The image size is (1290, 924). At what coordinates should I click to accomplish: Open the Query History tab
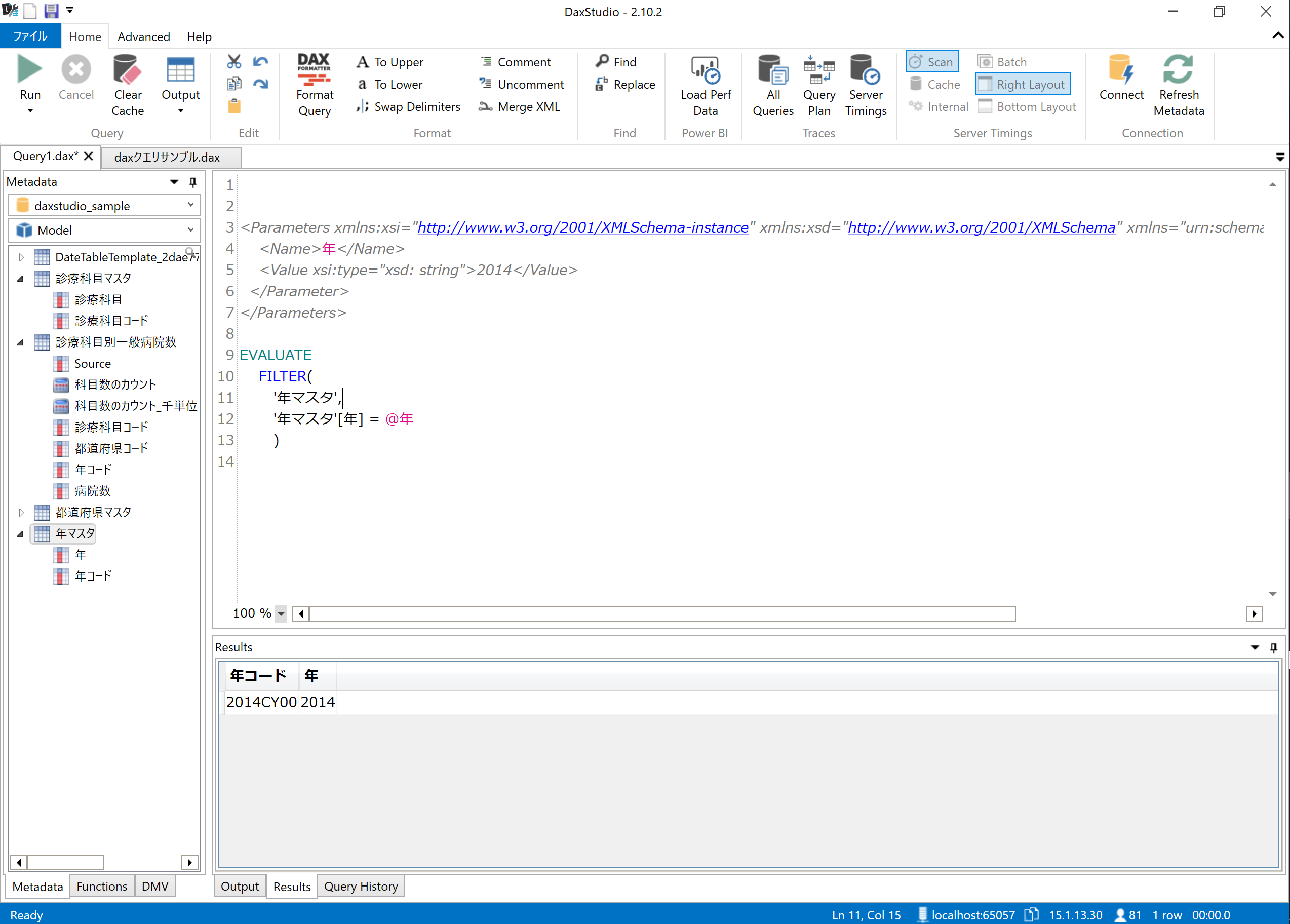click(x=361, y=886)
